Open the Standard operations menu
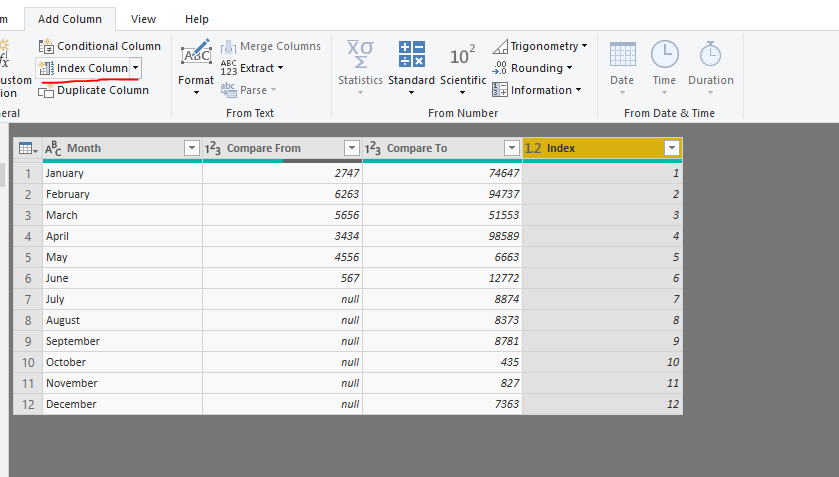The image size is (839, 477). (411, 67)
